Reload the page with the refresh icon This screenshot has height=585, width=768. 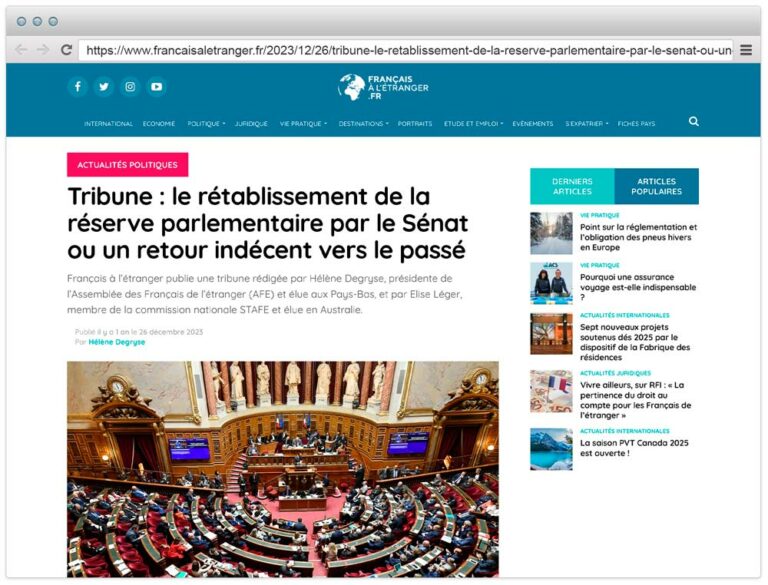click(x=66, y=49)
